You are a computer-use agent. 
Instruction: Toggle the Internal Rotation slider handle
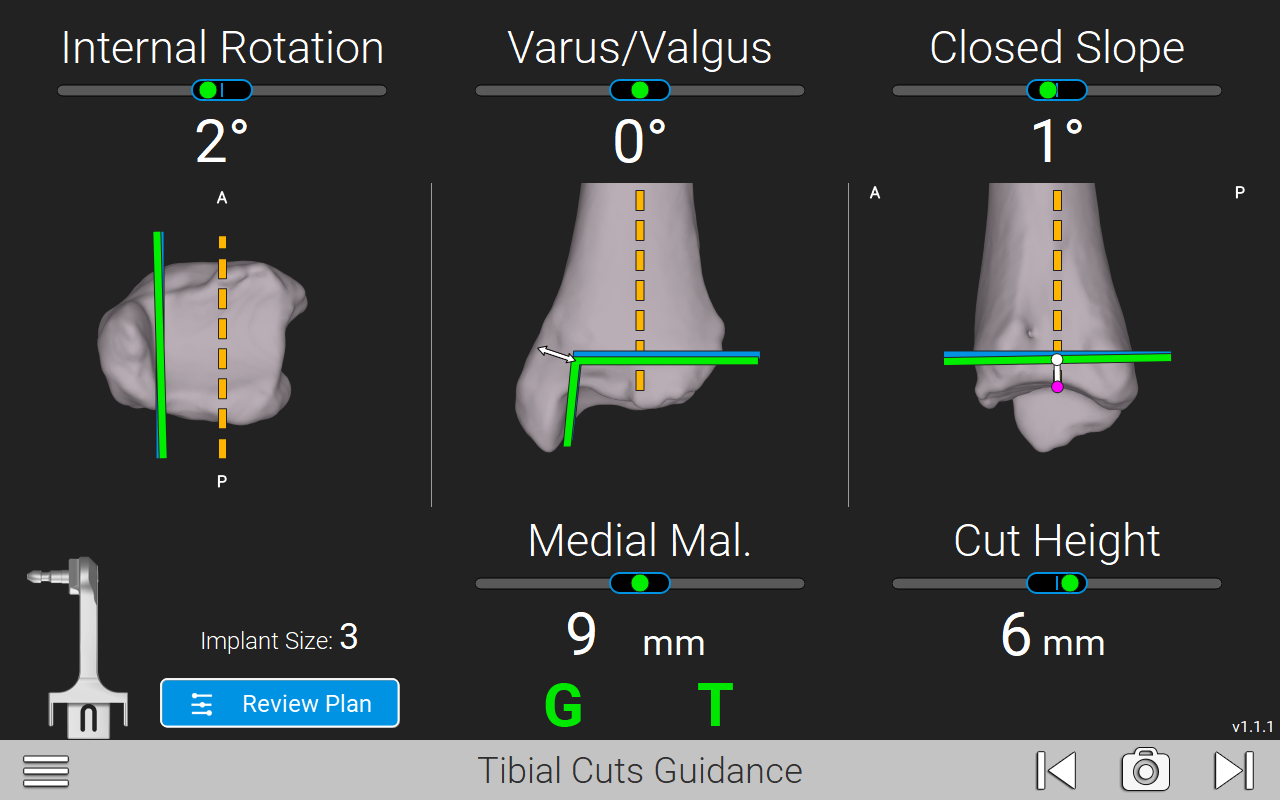click(x=222, y=90)
